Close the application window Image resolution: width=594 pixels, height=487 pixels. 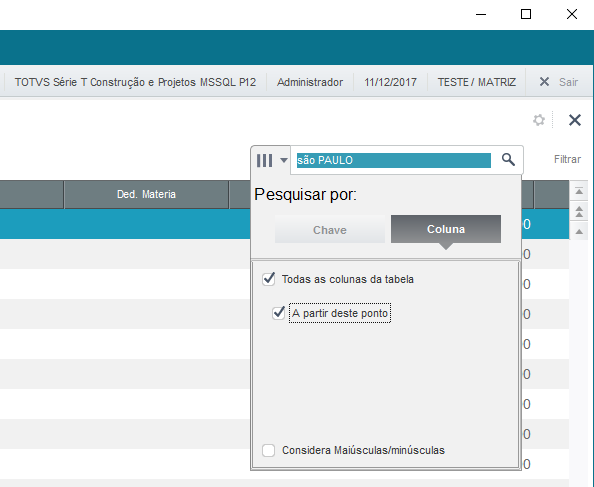(572, 14)
